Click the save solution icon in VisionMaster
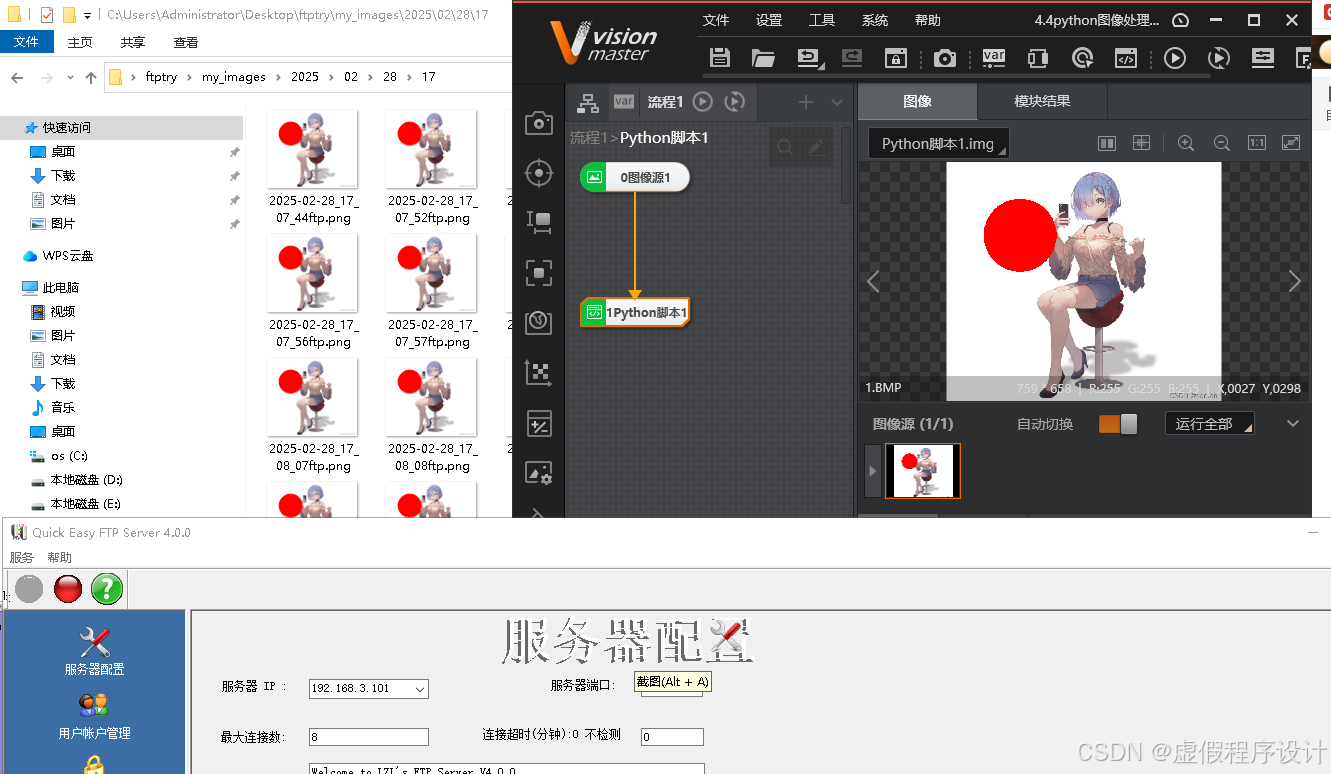Viewport: 1331px width, 774px height. [x=718, y=58]
